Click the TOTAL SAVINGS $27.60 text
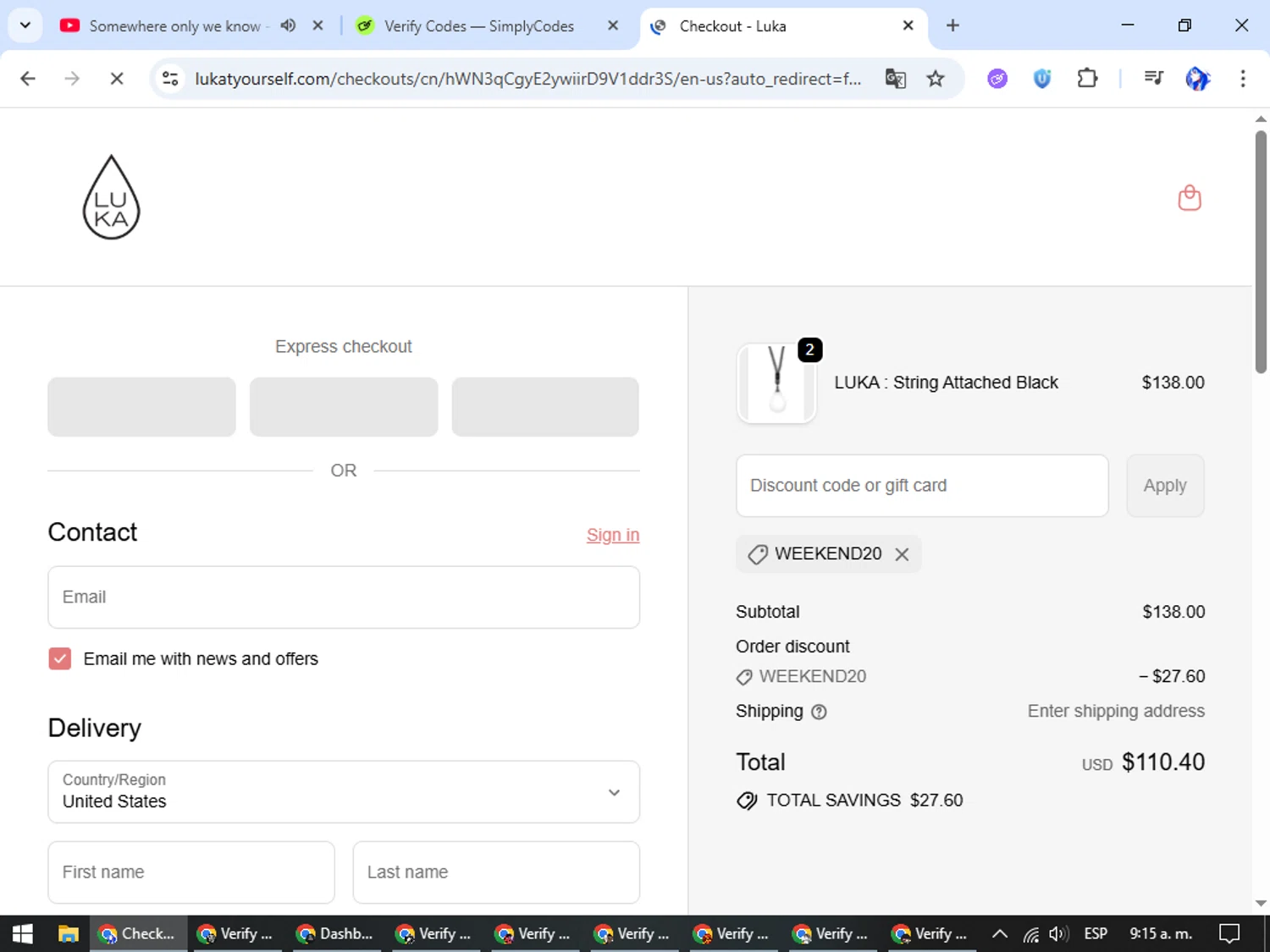 [x=864, y=801]
